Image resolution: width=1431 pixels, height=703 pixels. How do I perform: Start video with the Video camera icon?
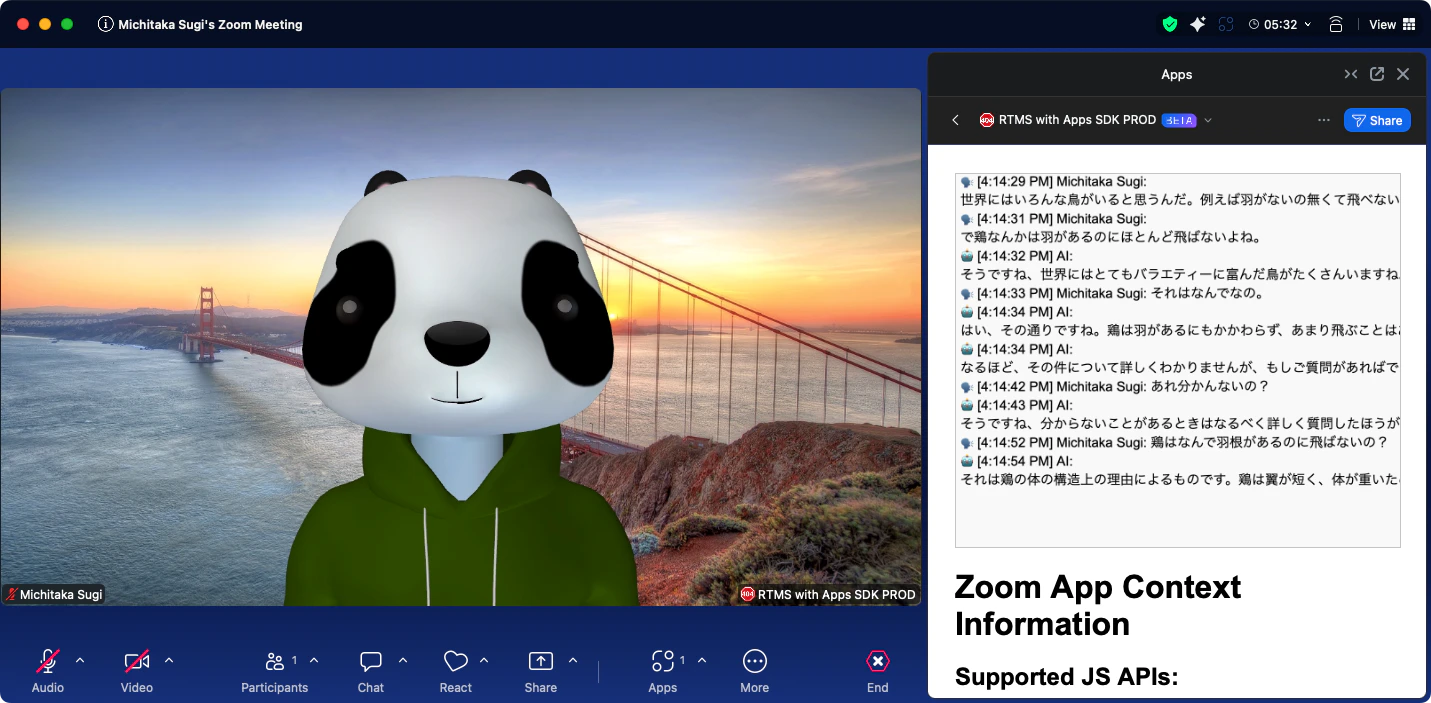click(x=137, y=661)
